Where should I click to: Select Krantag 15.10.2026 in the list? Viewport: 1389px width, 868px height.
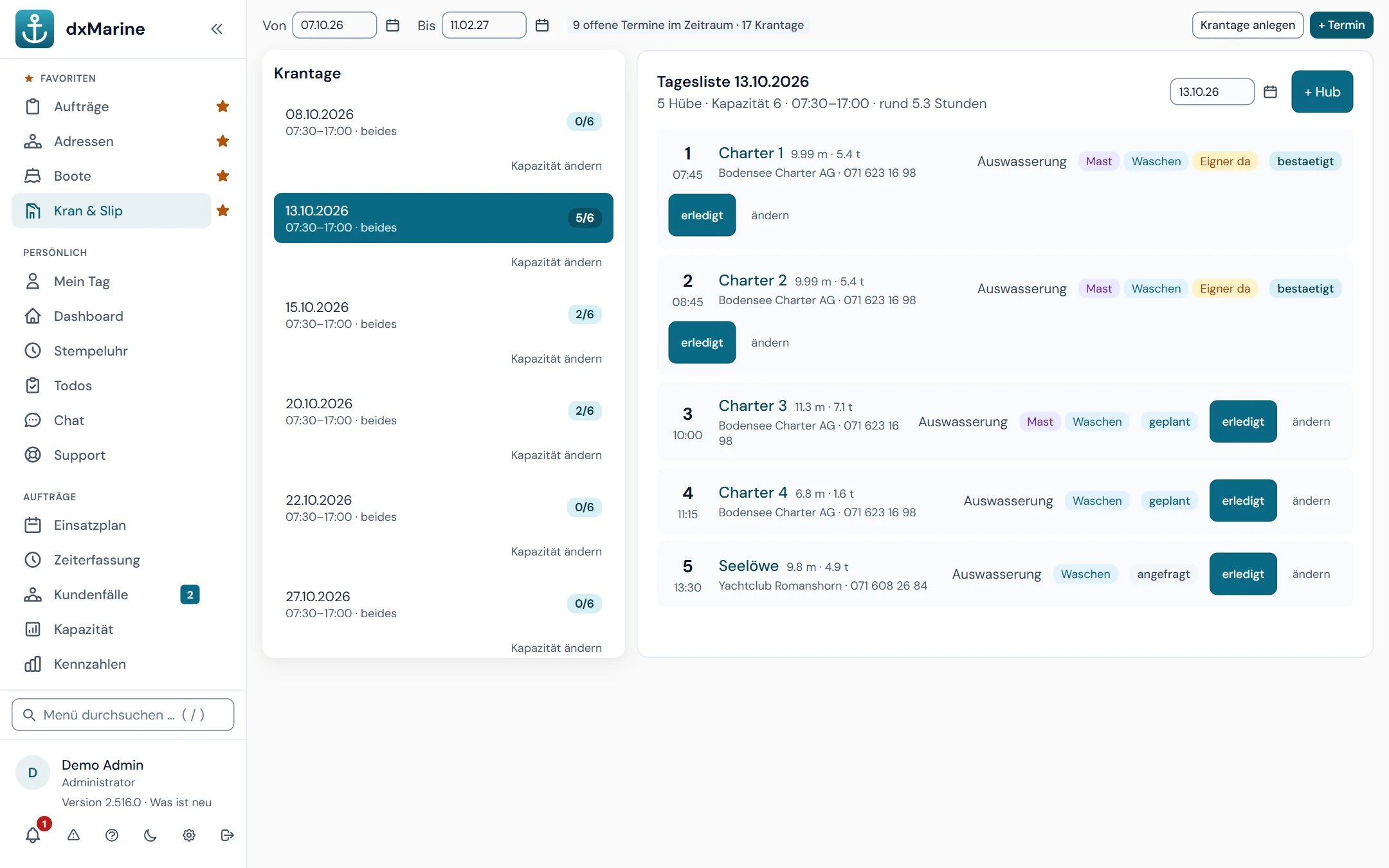click(444, 314)
